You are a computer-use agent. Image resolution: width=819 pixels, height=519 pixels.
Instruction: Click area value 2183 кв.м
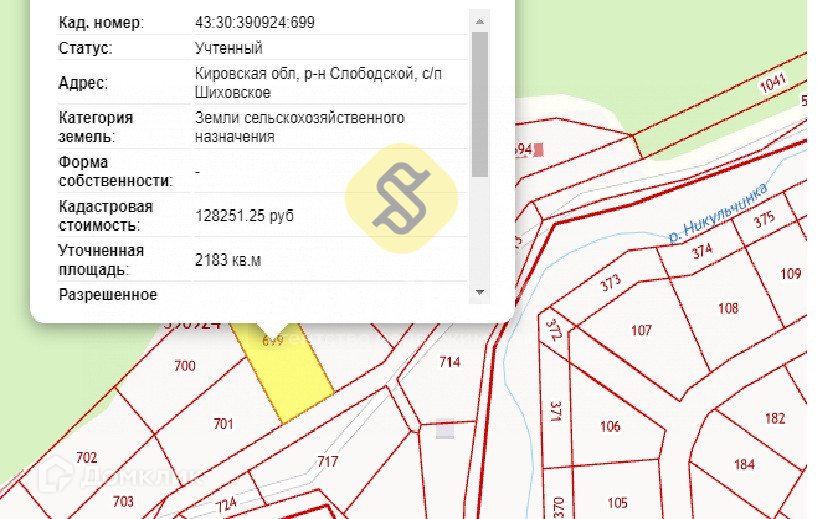pyautogui.click(x=228, y=260)
